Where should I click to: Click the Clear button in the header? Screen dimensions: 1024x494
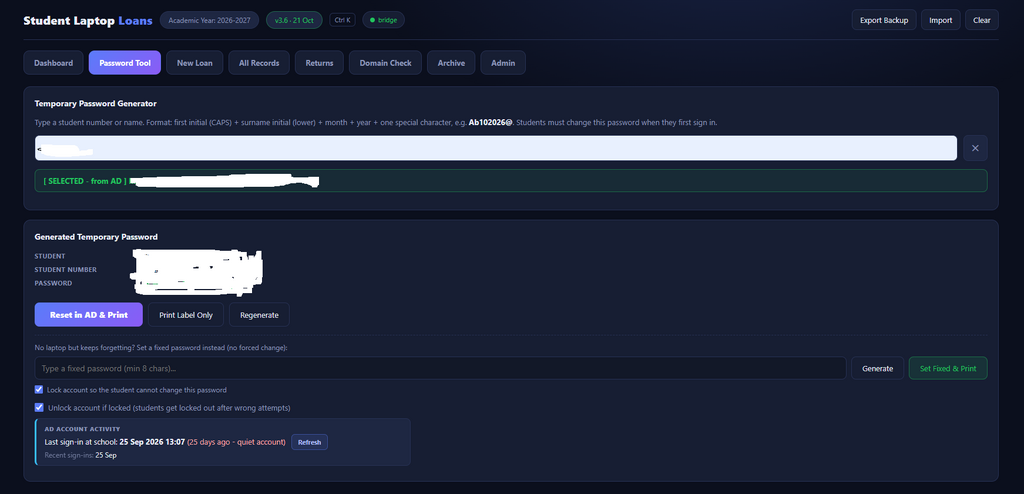coord(982,20)
